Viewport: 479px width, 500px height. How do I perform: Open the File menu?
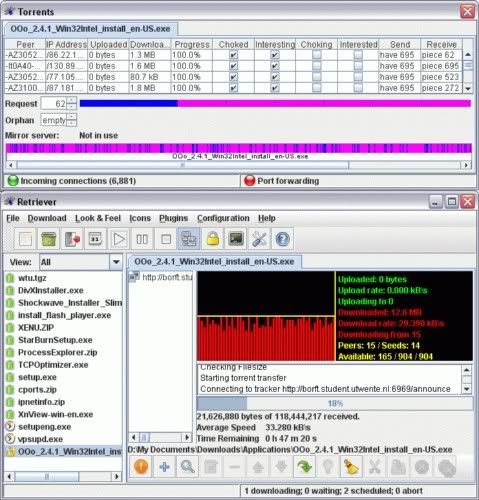point(13,218)
